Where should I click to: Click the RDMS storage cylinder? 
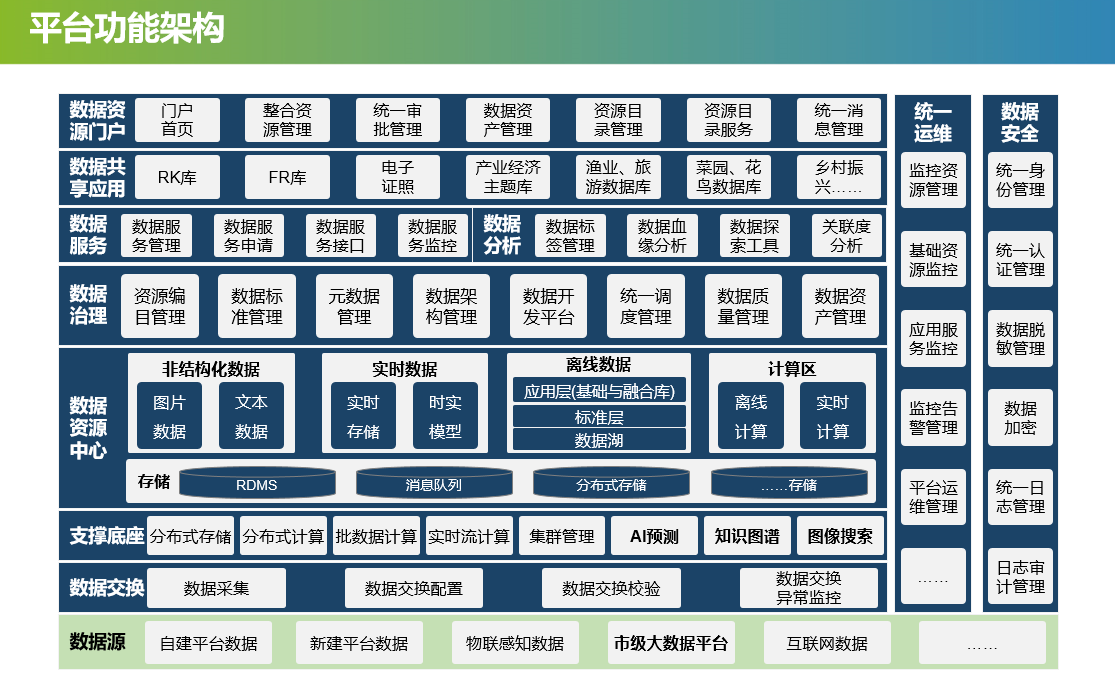pos(257,483)
